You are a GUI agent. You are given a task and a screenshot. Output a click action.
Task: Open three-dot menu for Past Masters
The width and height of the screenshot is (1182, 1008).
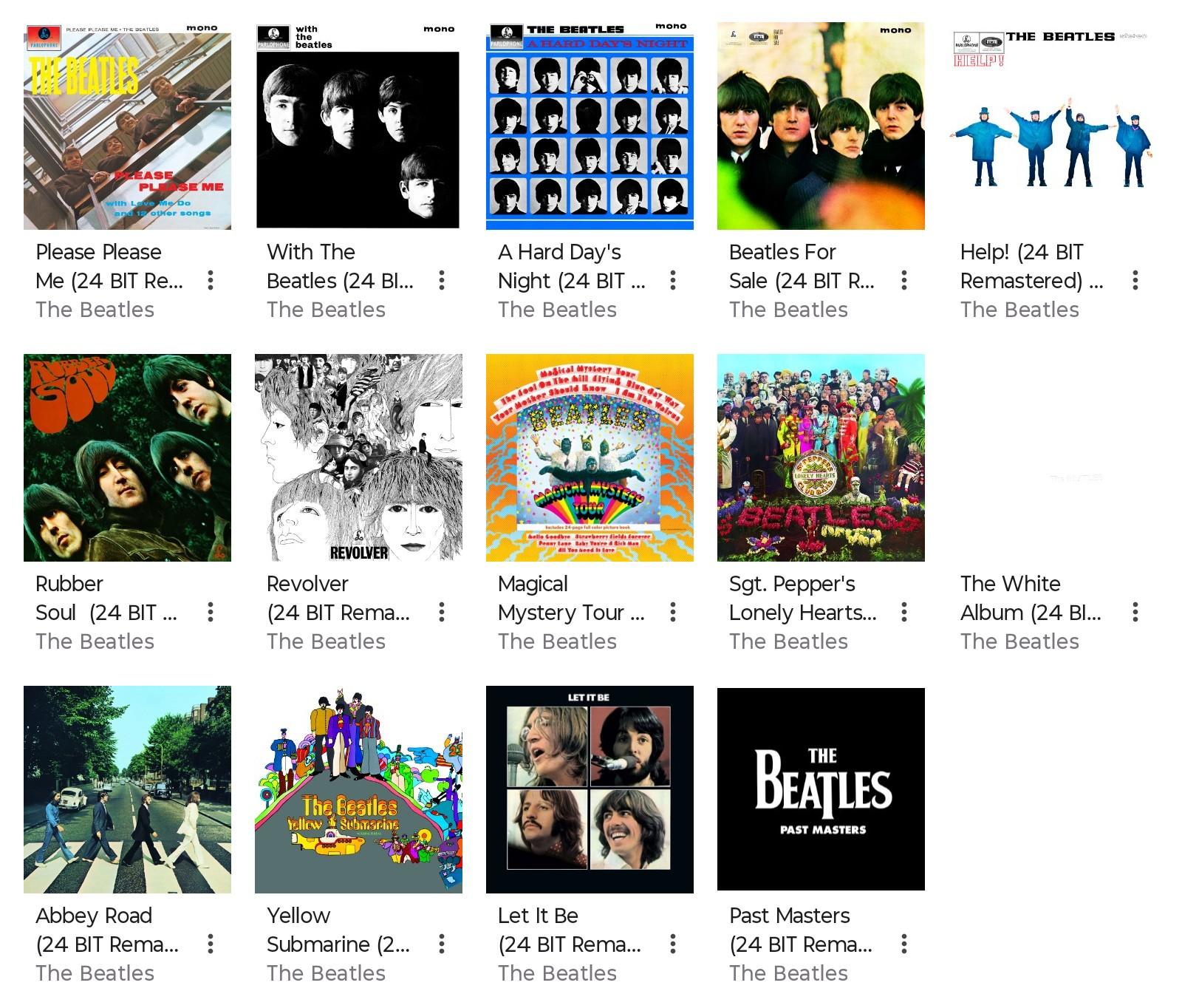coord(904,944)
